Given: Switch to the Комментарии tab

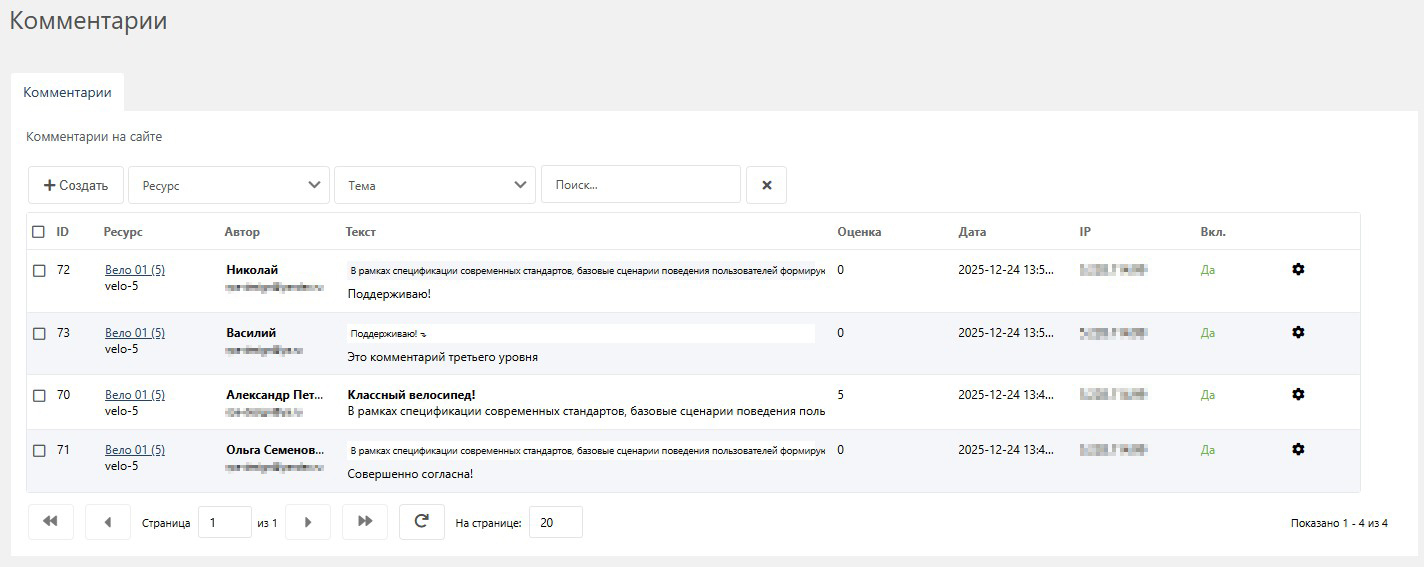Looking at the screenshot, I should click(67, 92).
